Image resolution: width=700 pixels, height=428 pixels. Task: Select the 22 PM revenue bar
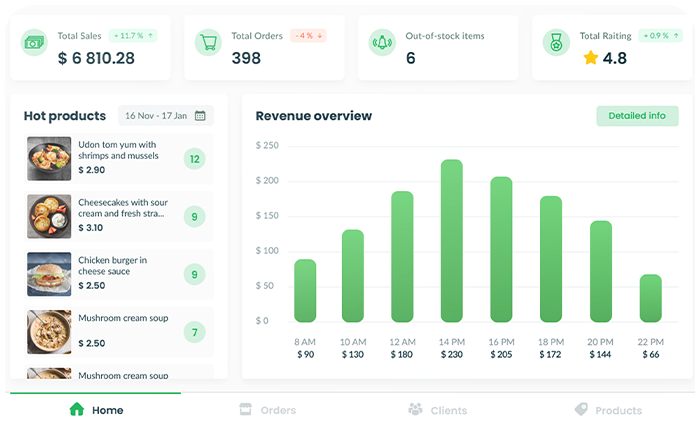pyautogui.click(x=651, y=298)
